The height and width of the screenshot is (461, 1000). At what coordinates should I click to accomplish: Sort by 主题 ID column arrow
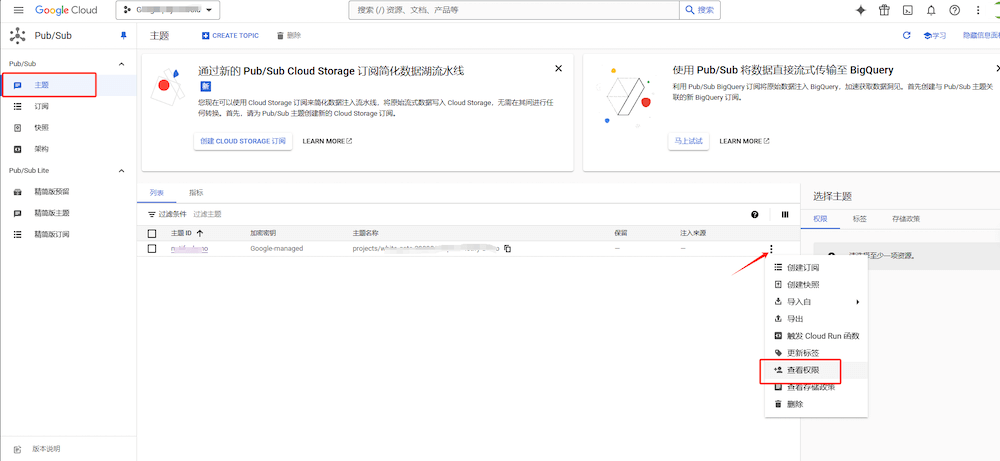point(200,233)
